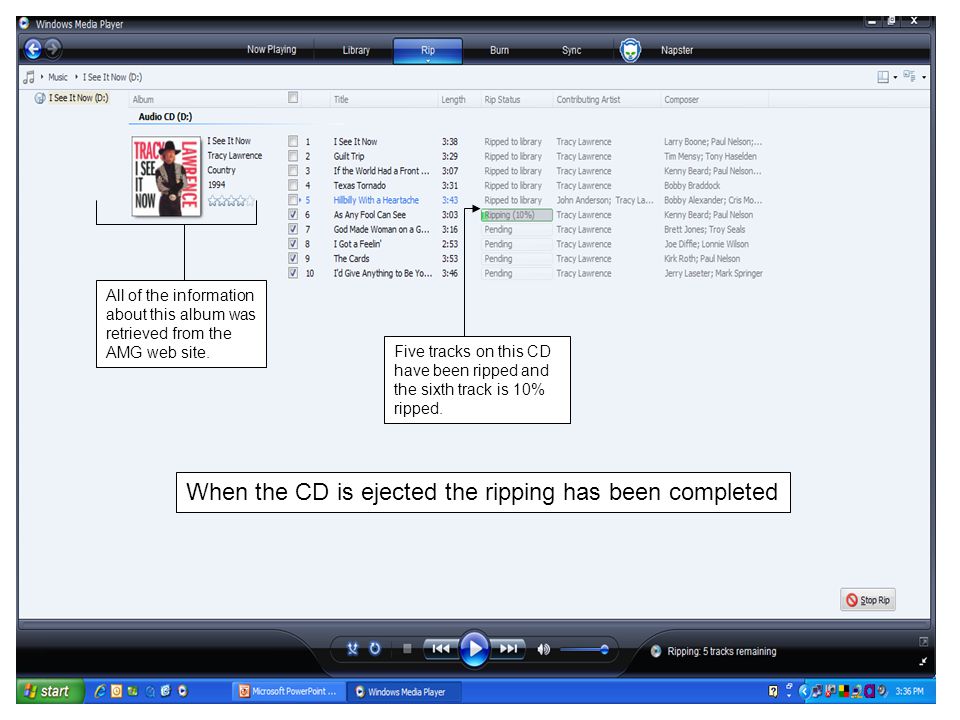Check track 3 If the World Had a Front
This screenshot has width=960, height=720.
293,171
